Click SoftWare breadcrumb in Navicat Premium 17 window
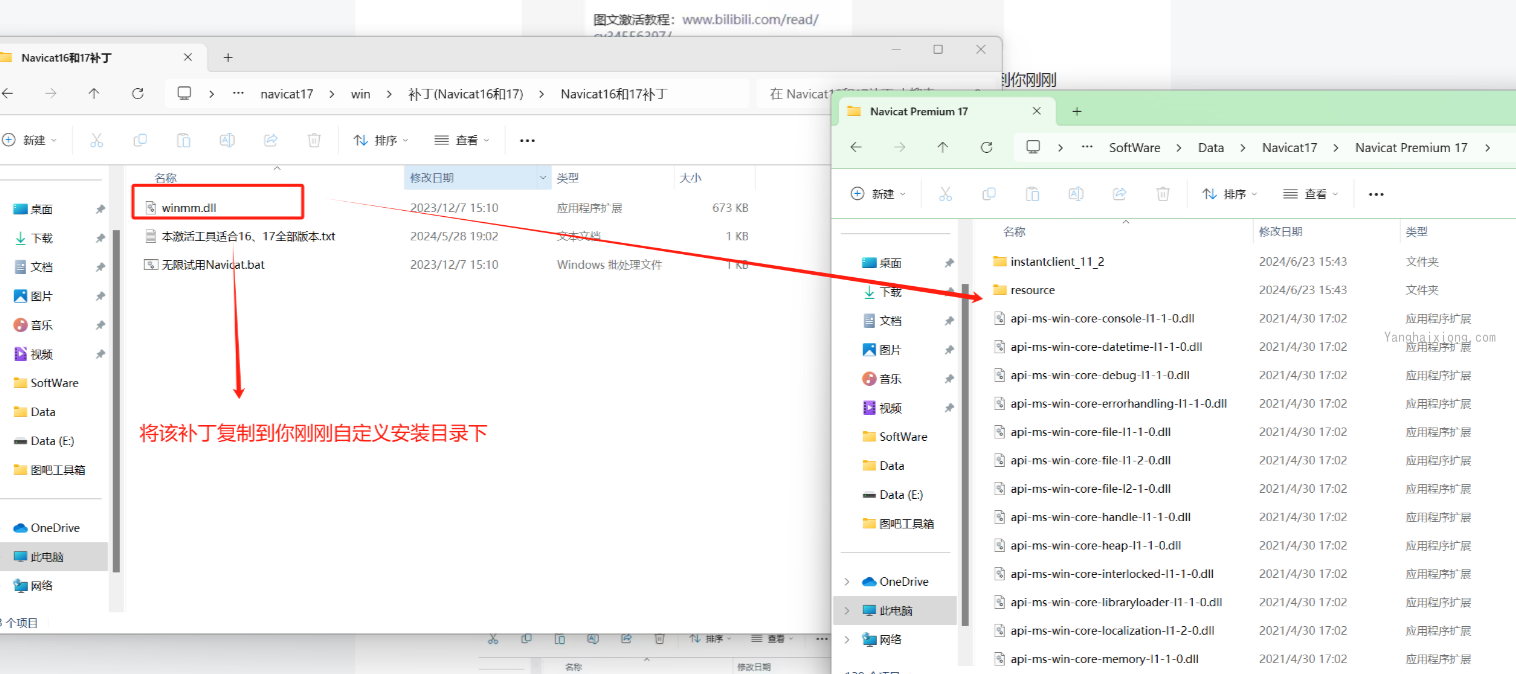1516x674 pixels. click(1134, 147)
